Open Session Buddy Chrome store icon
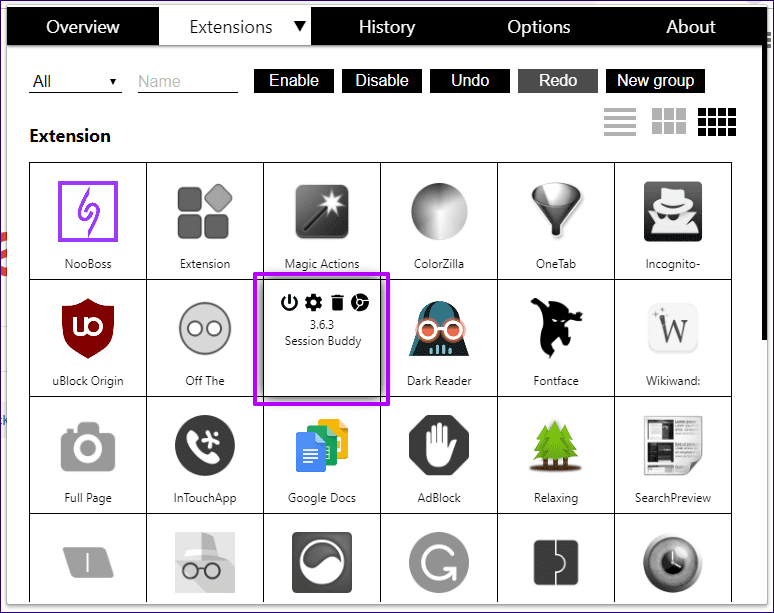Image resolution: width=774 pixels, height=613 pixels. (x=360, y=302)
